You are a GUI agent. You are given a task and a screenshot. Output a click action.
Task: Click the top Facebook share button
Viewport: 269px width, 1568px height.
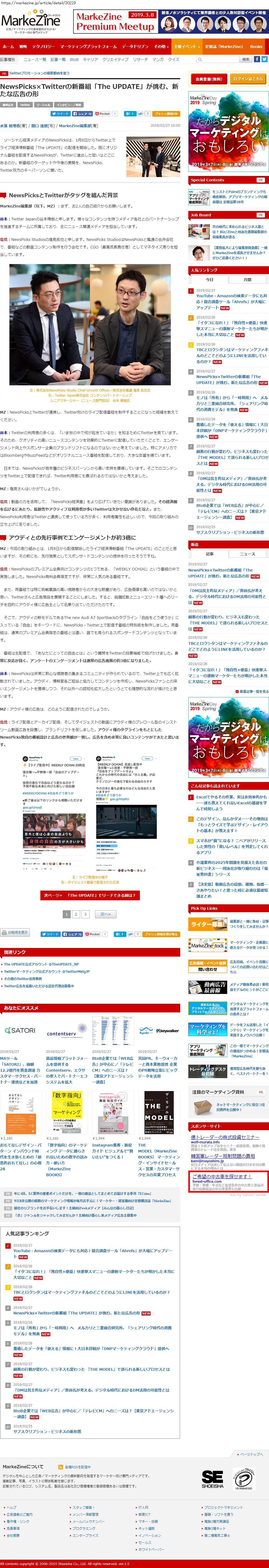coord(82,114)
